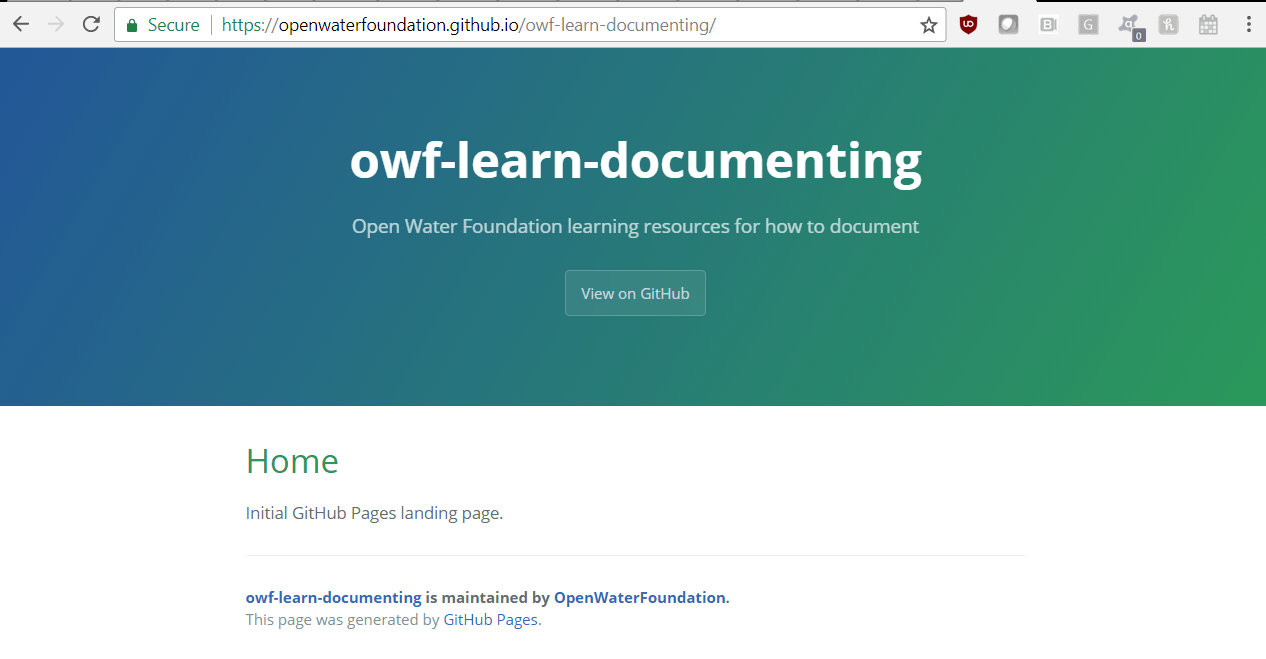Open the OpenWaterFoundation maintainer link

(639, 597)
